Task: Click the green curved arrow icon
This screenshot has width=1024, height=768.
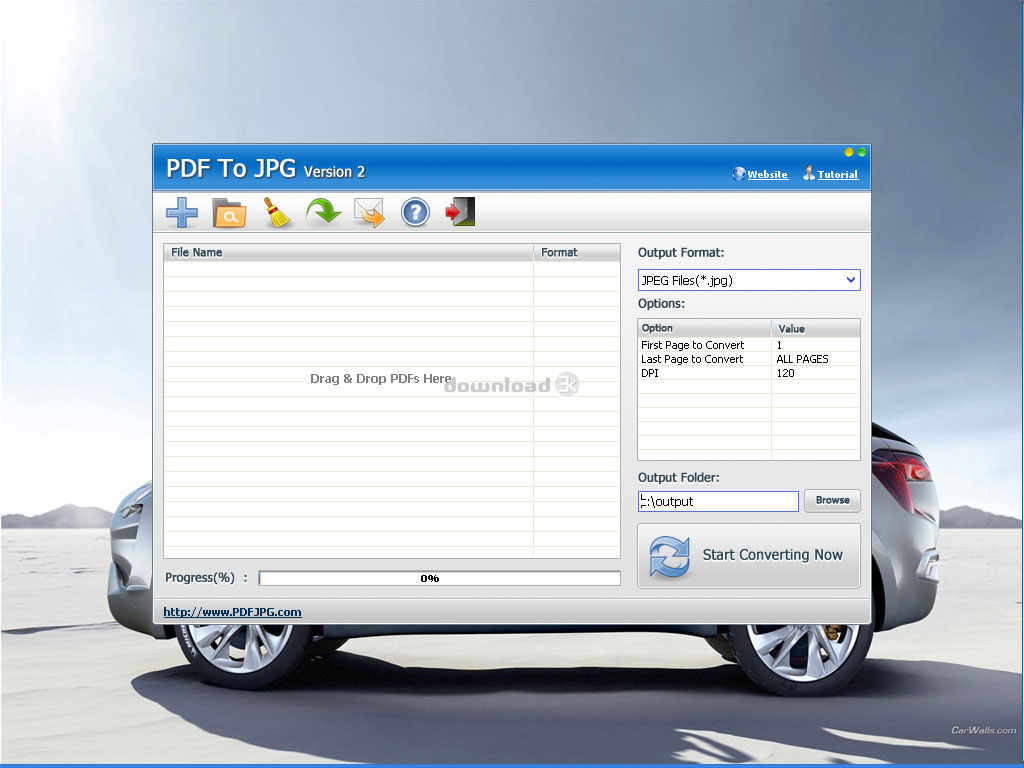Action: pos(323,212)
